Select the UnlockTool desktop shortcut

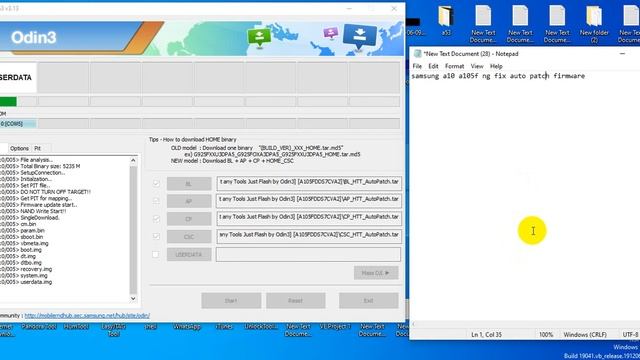pyautogui.click(x=261, y=327)
